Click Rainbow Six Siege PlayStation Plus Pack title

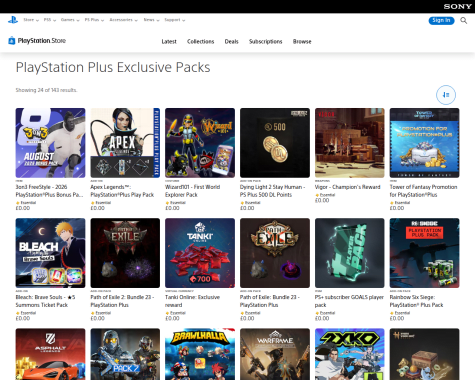coord(417,301)
